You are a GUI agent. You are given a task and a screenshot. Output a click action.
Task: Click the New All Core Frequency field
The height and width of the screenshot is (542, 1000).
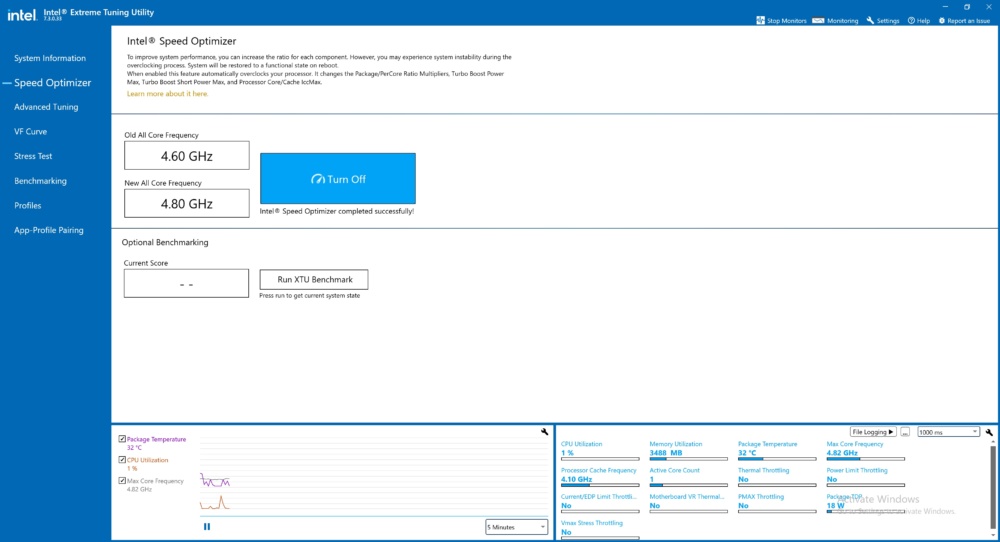[x=187, y=203]
